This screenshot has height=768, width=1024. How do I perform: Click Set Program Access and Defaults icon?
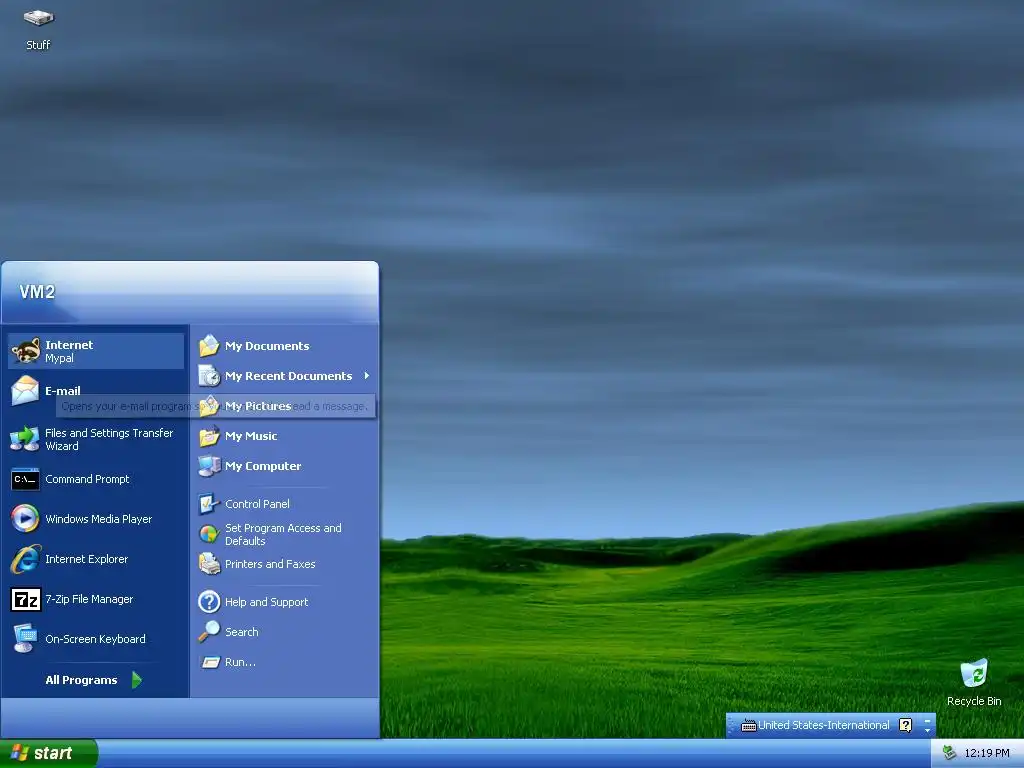click(209, 534)
